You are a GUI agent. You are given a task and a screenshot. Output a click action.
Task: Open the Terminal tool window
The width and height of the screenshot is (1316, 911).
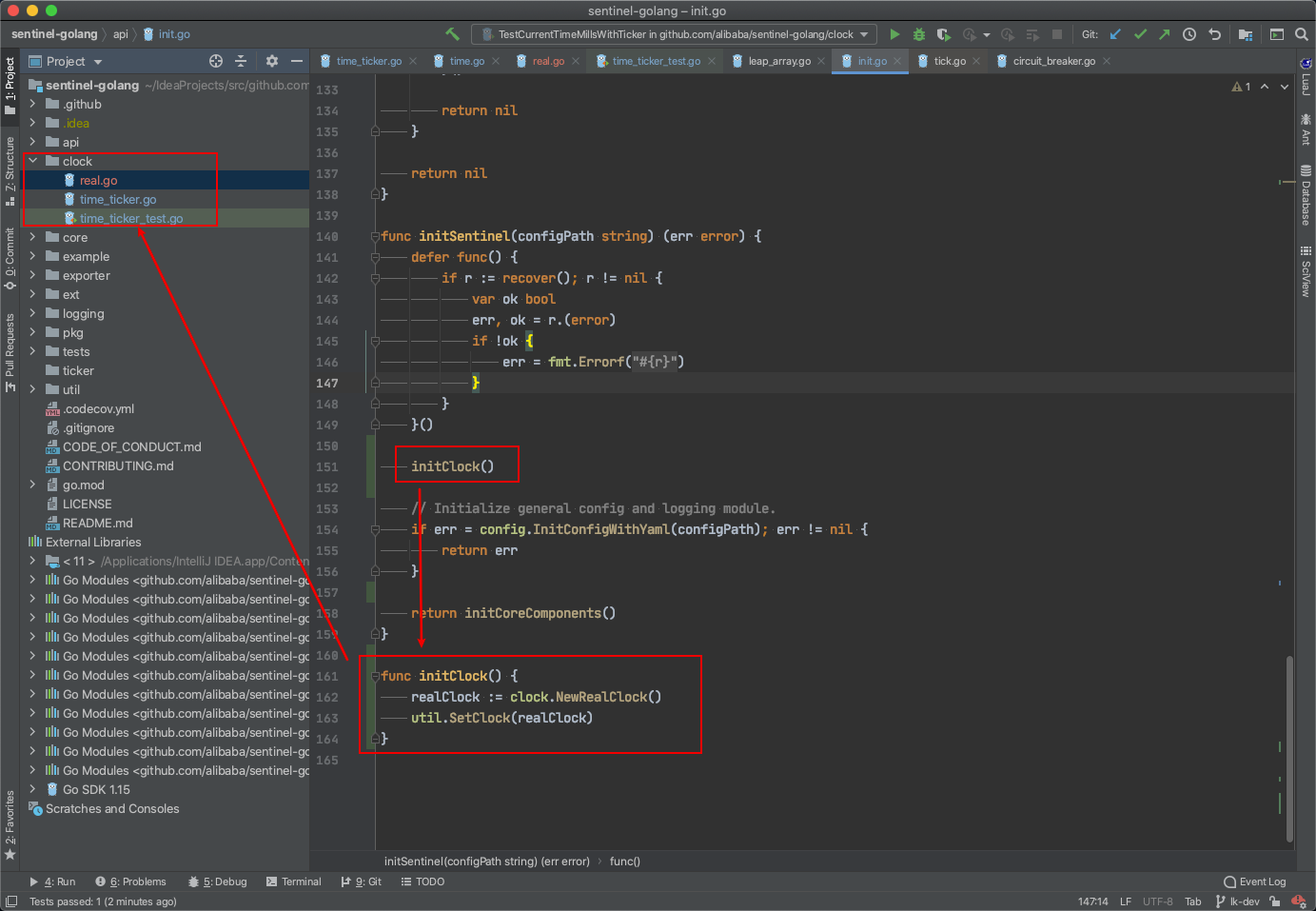294,881
